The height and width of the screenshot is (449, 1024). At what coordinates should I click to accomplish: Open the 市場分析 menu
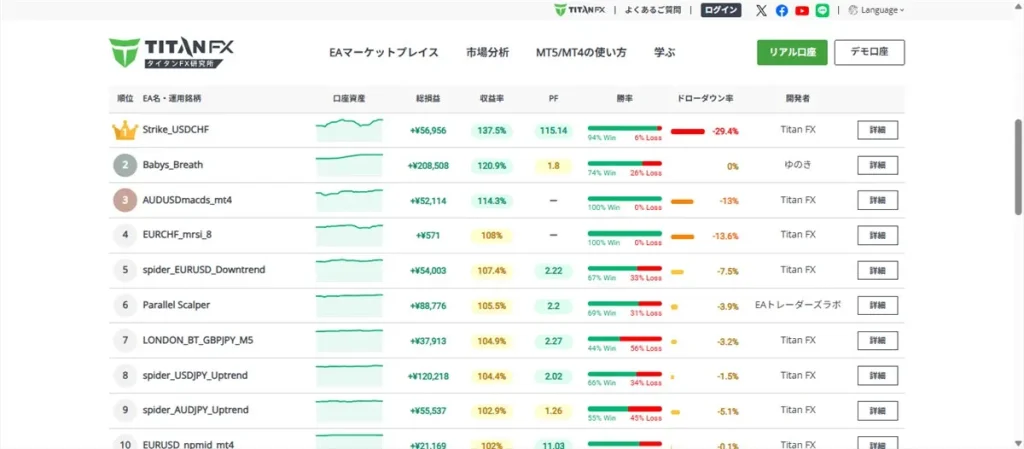487,53
